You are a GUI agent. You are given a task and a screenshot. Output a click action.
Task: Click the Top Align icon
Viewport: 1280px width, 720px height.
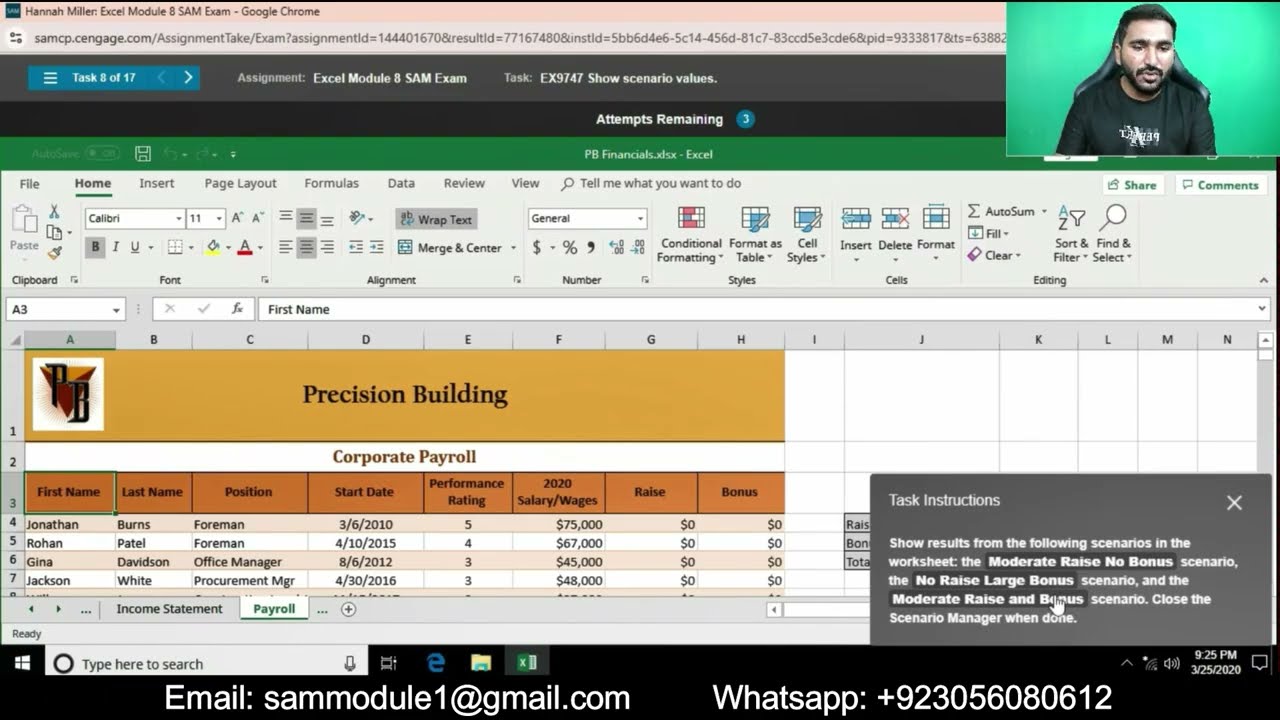tap(286, 218)
